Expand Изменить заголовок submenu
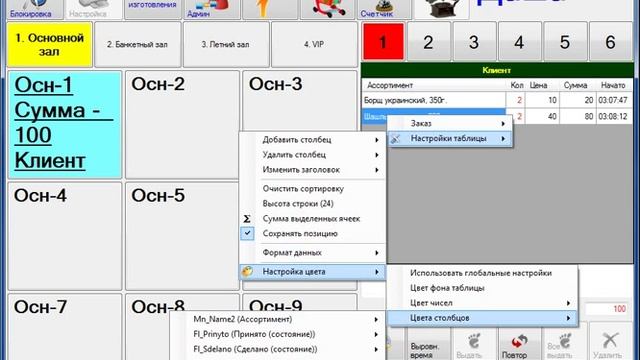Screen dimensions: 640x360 tap(313, 170)
